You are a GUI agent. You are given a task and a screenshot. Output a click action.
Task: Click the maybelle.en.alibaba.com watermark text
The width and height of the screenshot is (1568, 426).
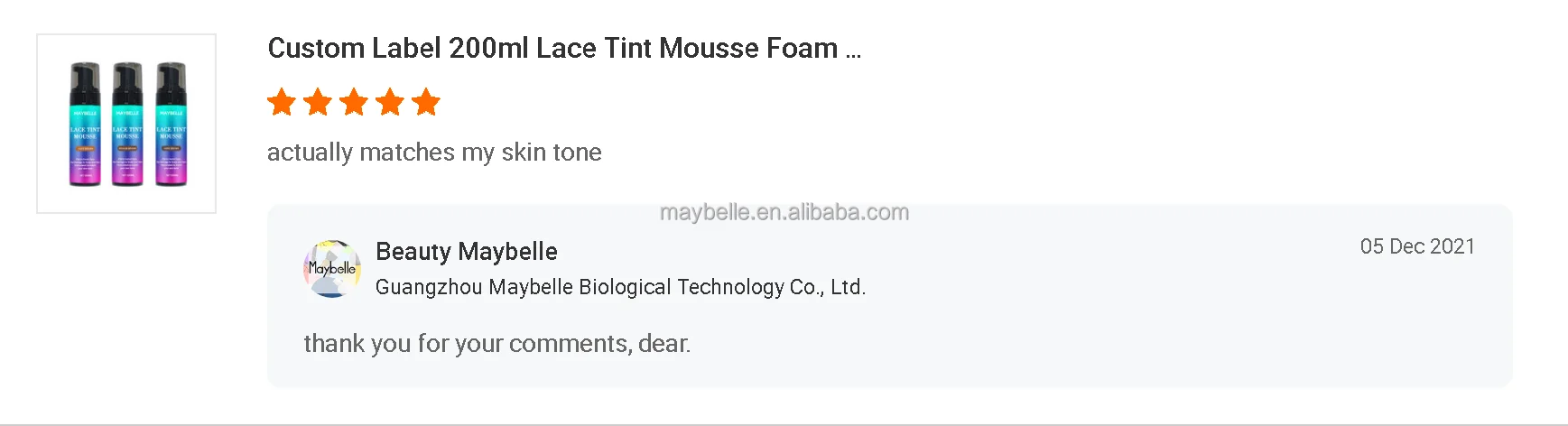point(784,212)
